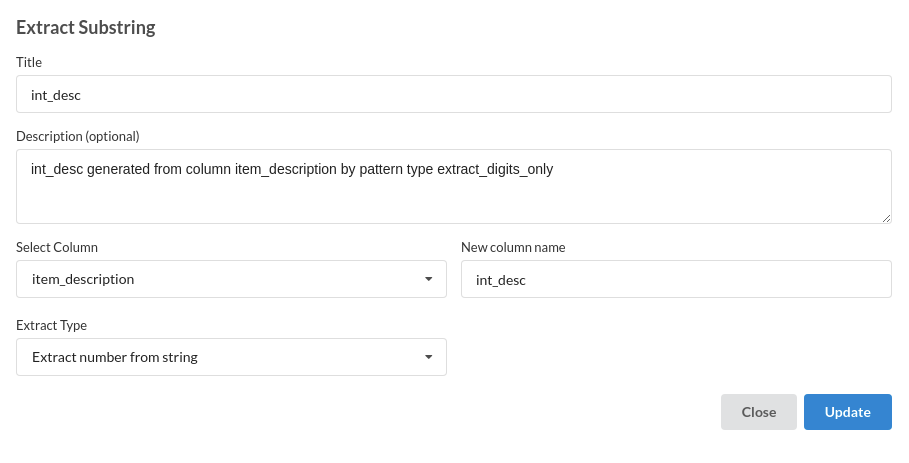Click the caret arrow beside Extract number from string

(428, 357)
